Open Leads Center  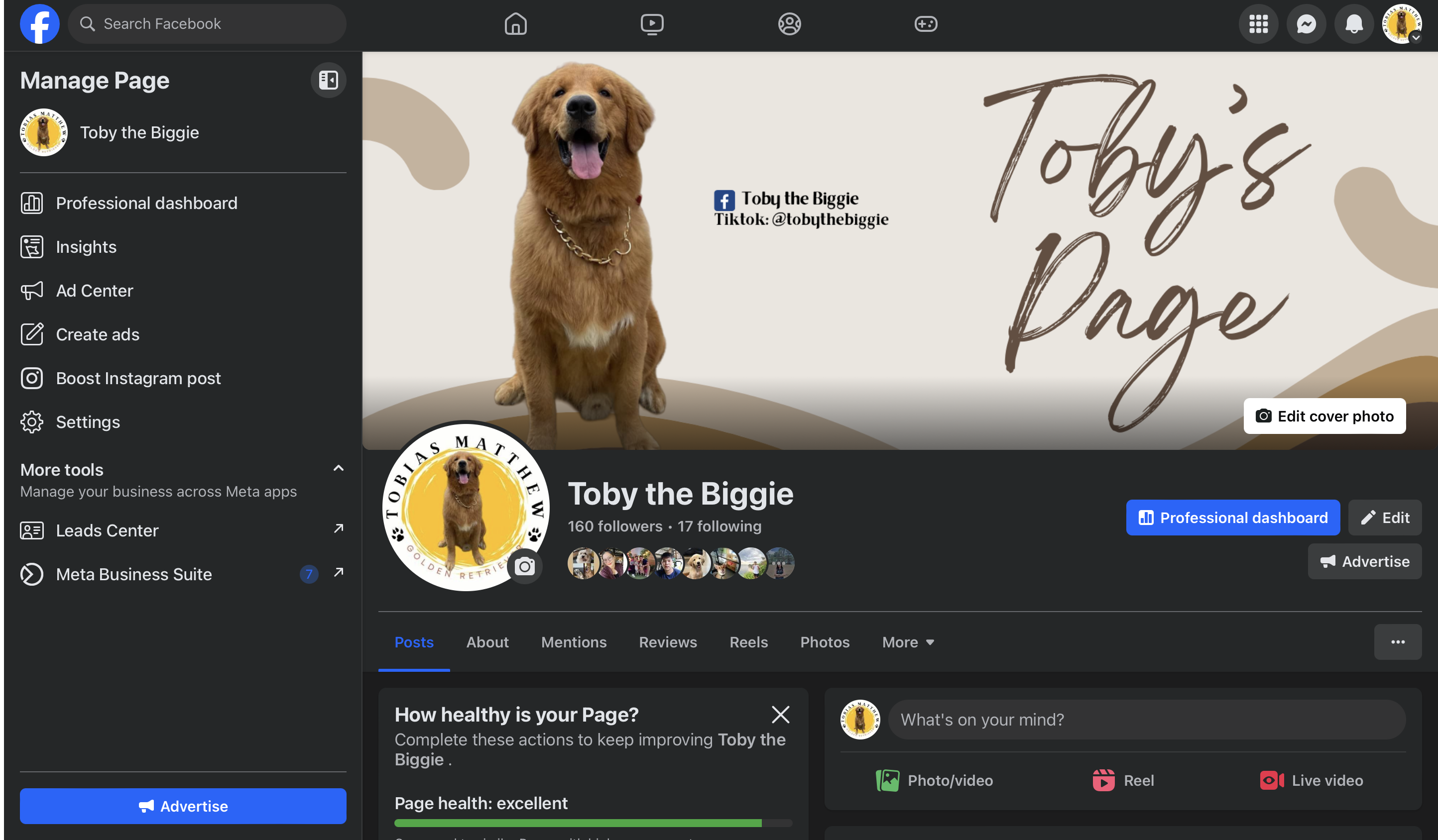point(183,530)
